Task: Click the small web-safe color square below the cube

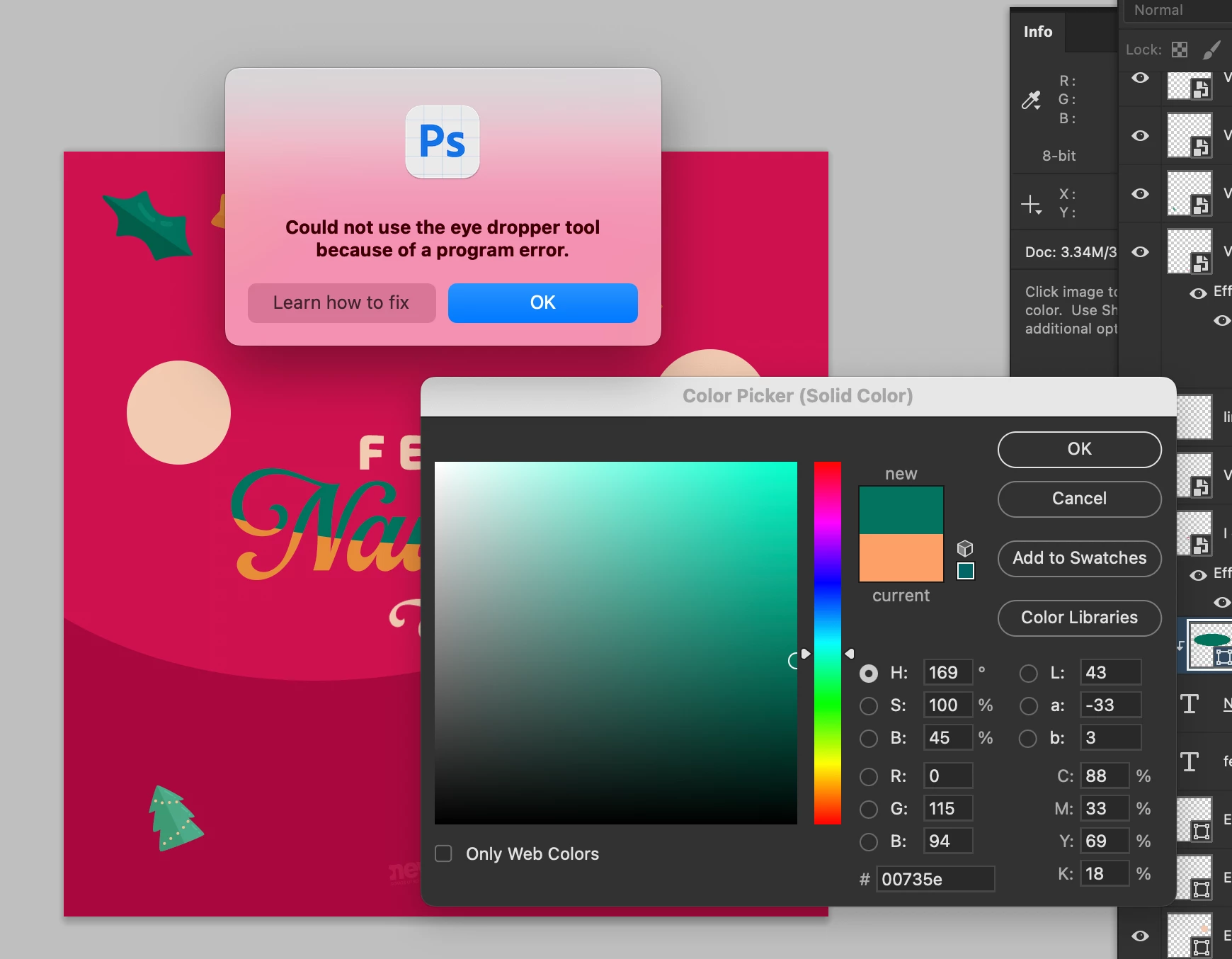Action: click(966, 571)
